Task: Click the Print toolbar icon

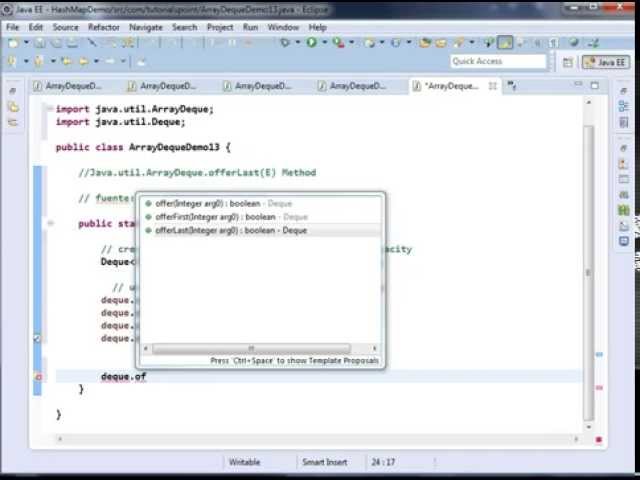Action: click(x=72, y=42)
